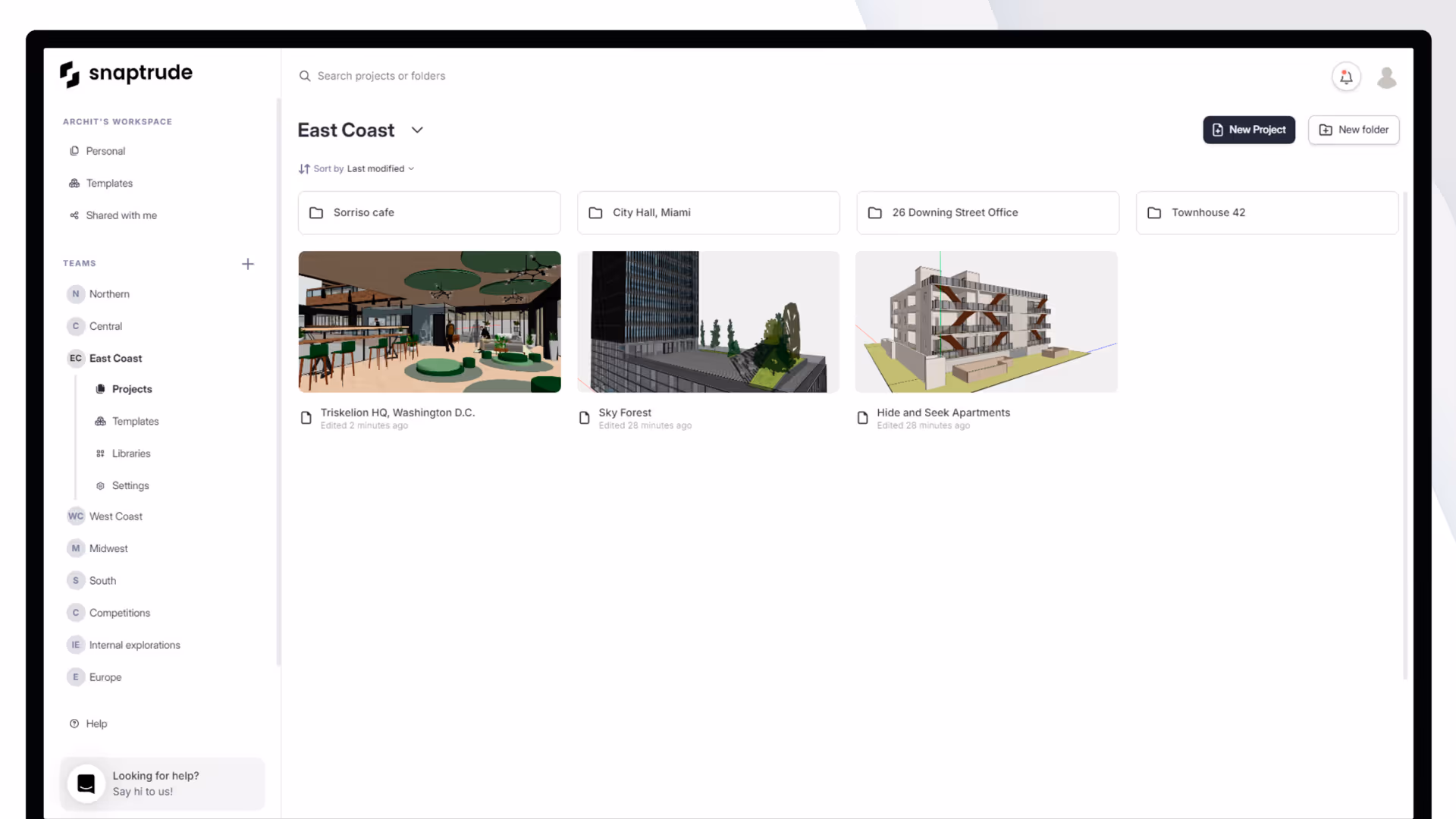Switch to the Europe team

pyautogui.click(x=105, y=677)
